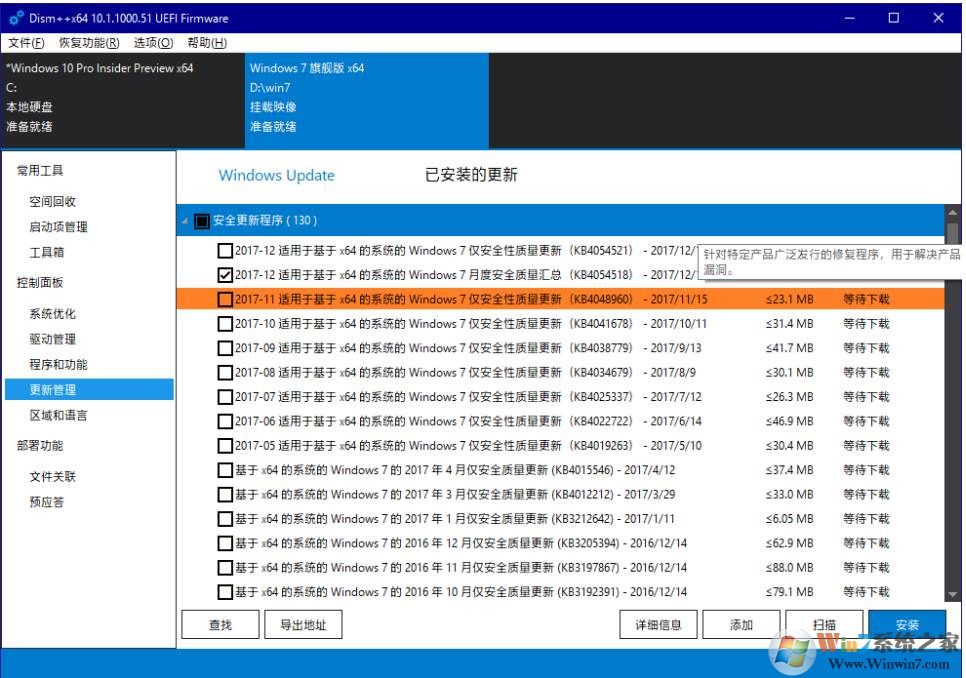The height and width of the screenshot is (678, 966).
Task: Open 详细信息 for the selected update
Action: pyautogui.click(x=658, y=625)
